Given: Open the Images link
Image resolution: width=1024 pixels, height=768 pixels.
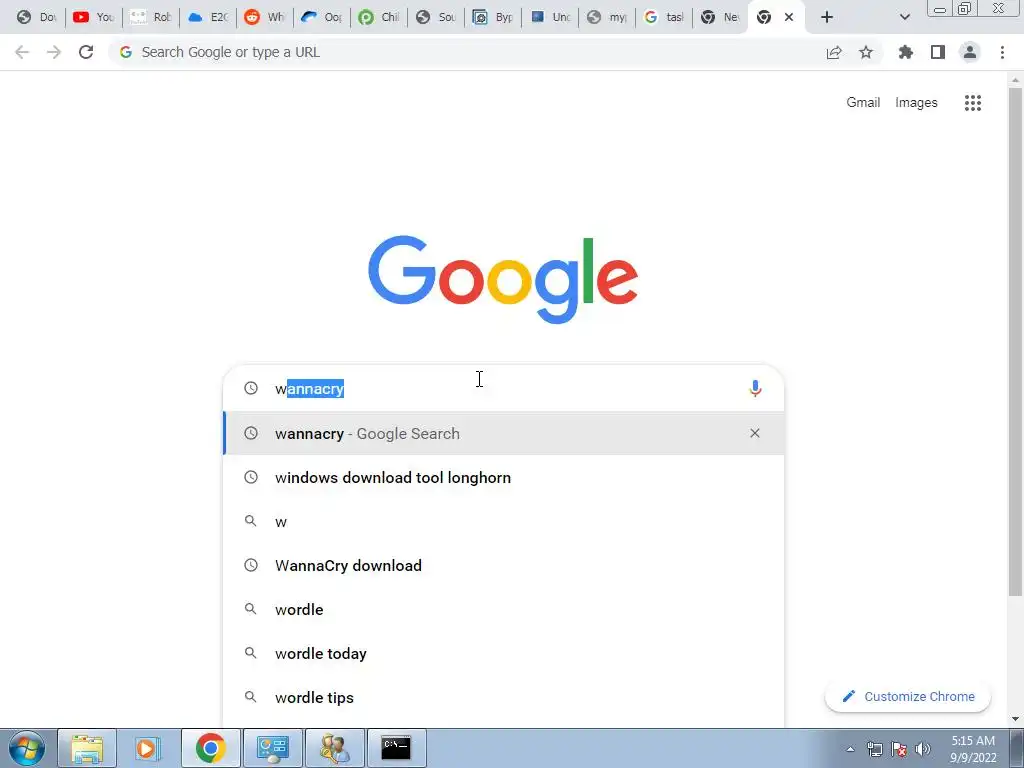Looking at the screenshot, I should point(916,103).
